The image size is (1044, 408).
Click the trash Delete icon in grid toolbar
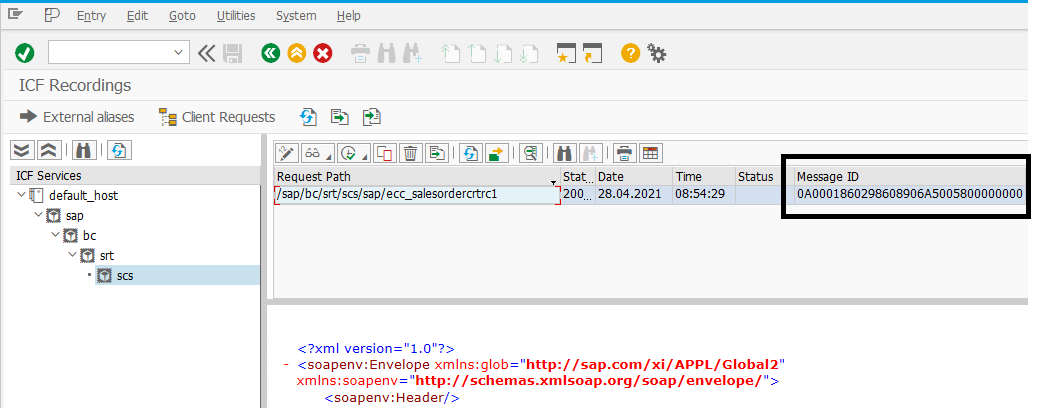click(411, 153)
